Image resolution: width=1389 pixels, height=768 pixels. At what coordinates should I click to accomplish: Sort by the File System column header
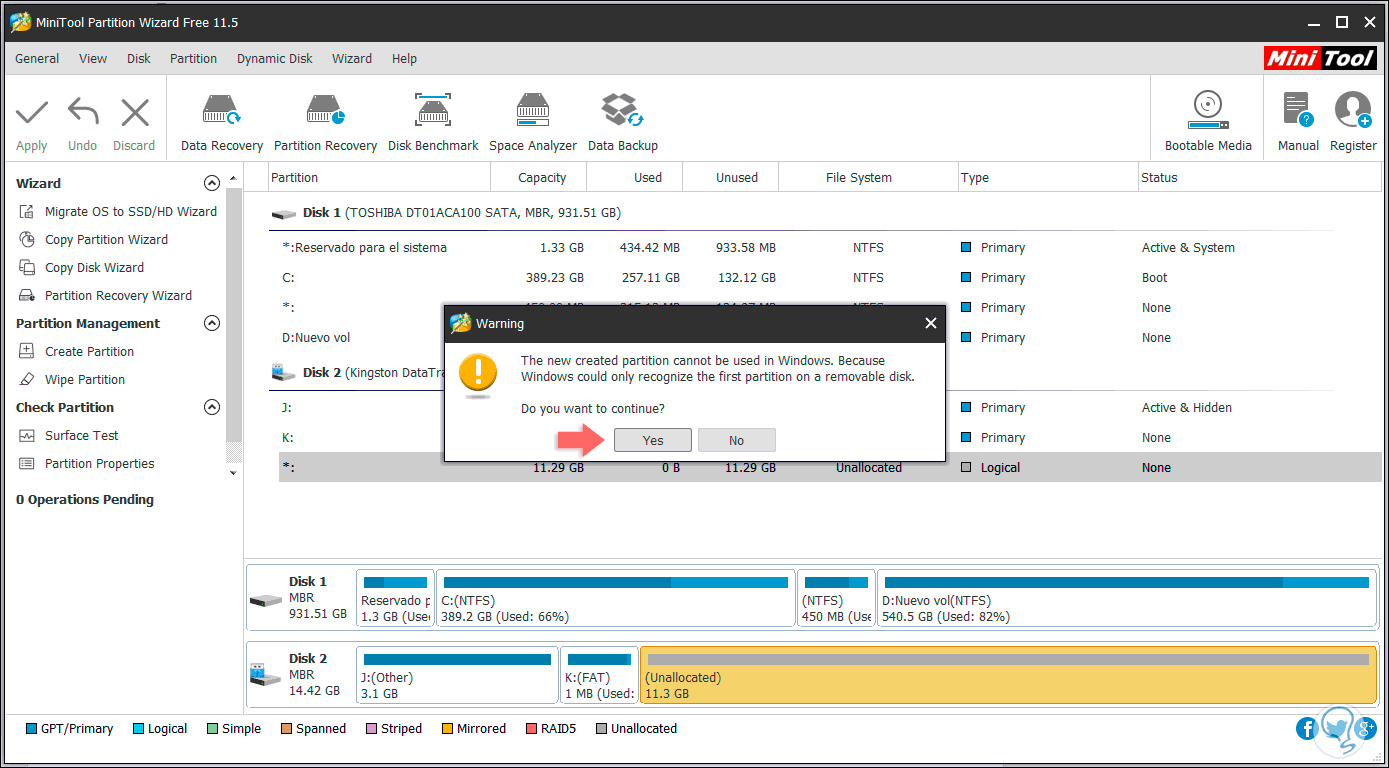coord(868,178)
